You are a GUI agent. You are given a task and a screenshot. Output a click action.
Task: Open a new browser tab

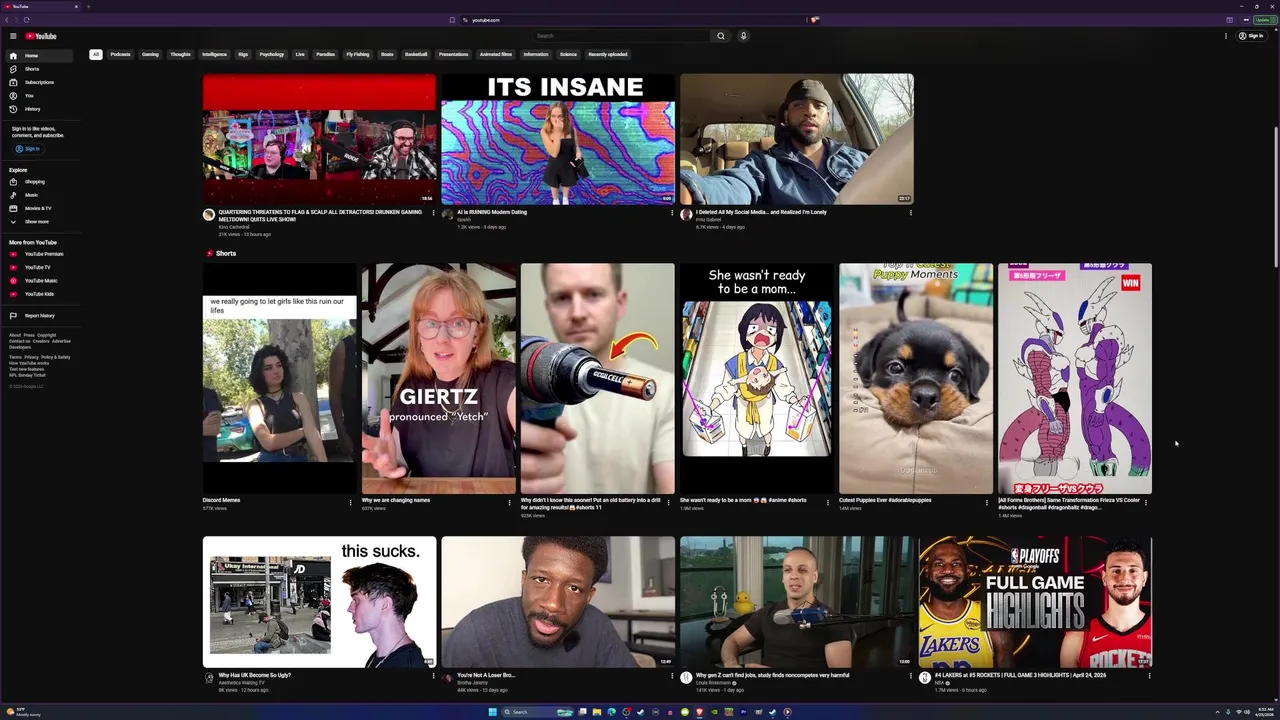tap(88, 6)
